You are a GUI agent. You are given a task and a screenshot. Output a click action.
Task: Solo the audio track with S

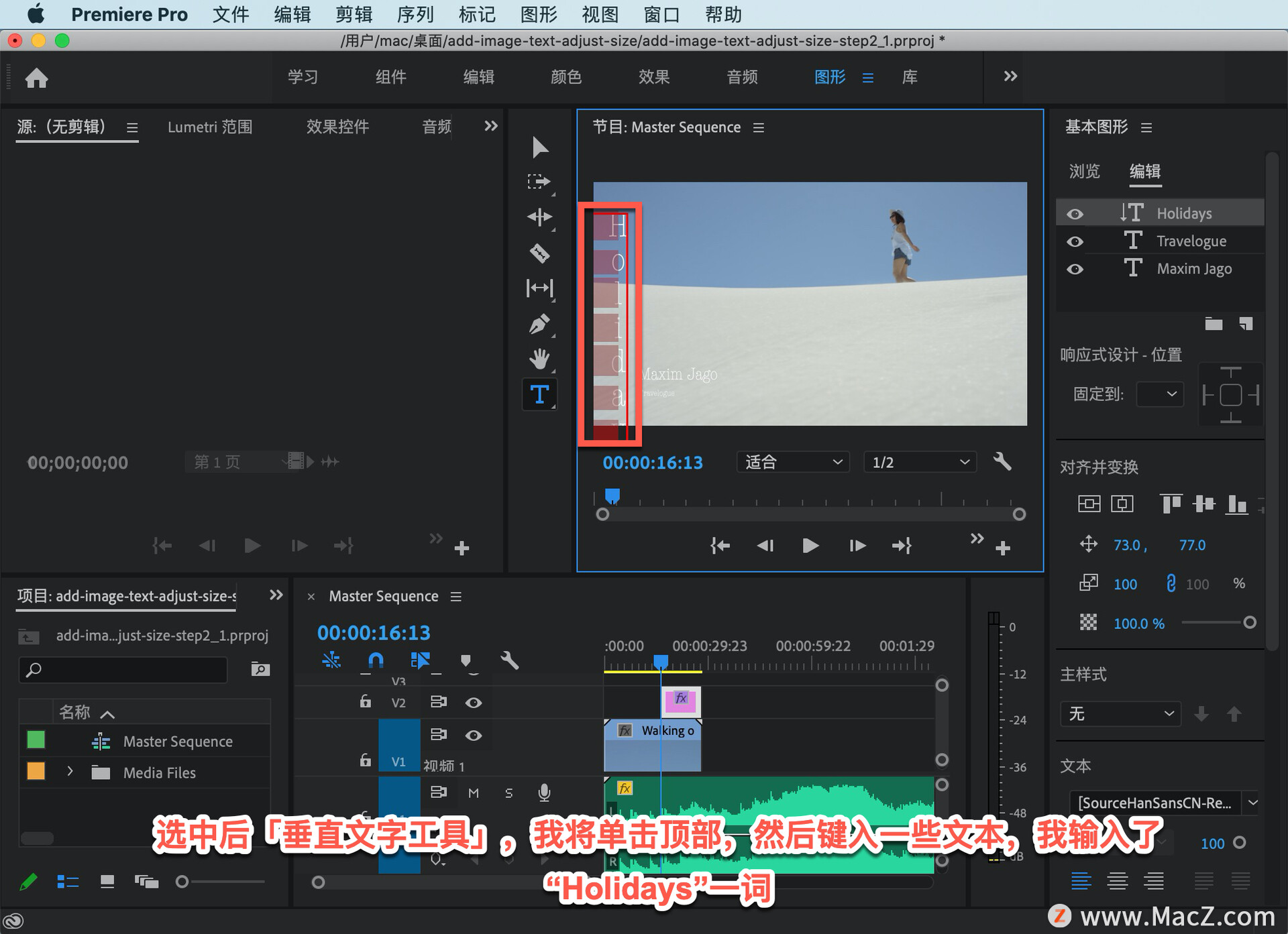tap(508, 793)
